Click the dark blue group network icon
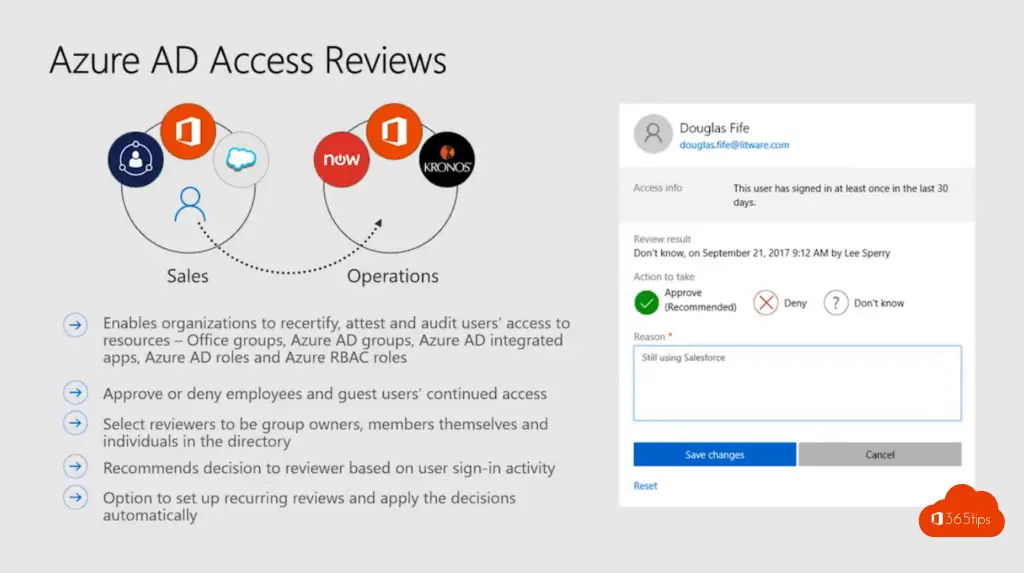Screen dimensions: 1024x573 point(136,159)
